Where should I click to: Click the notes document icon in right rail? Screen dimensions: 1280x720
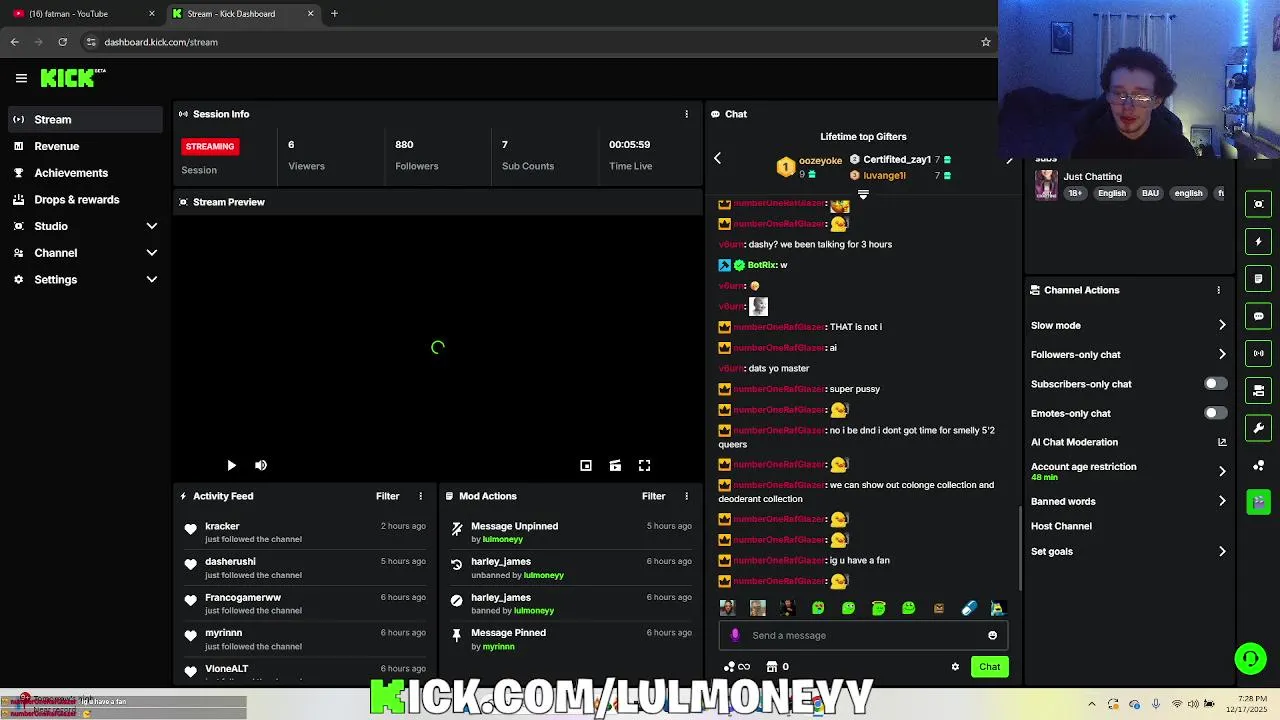point(1259,278)
